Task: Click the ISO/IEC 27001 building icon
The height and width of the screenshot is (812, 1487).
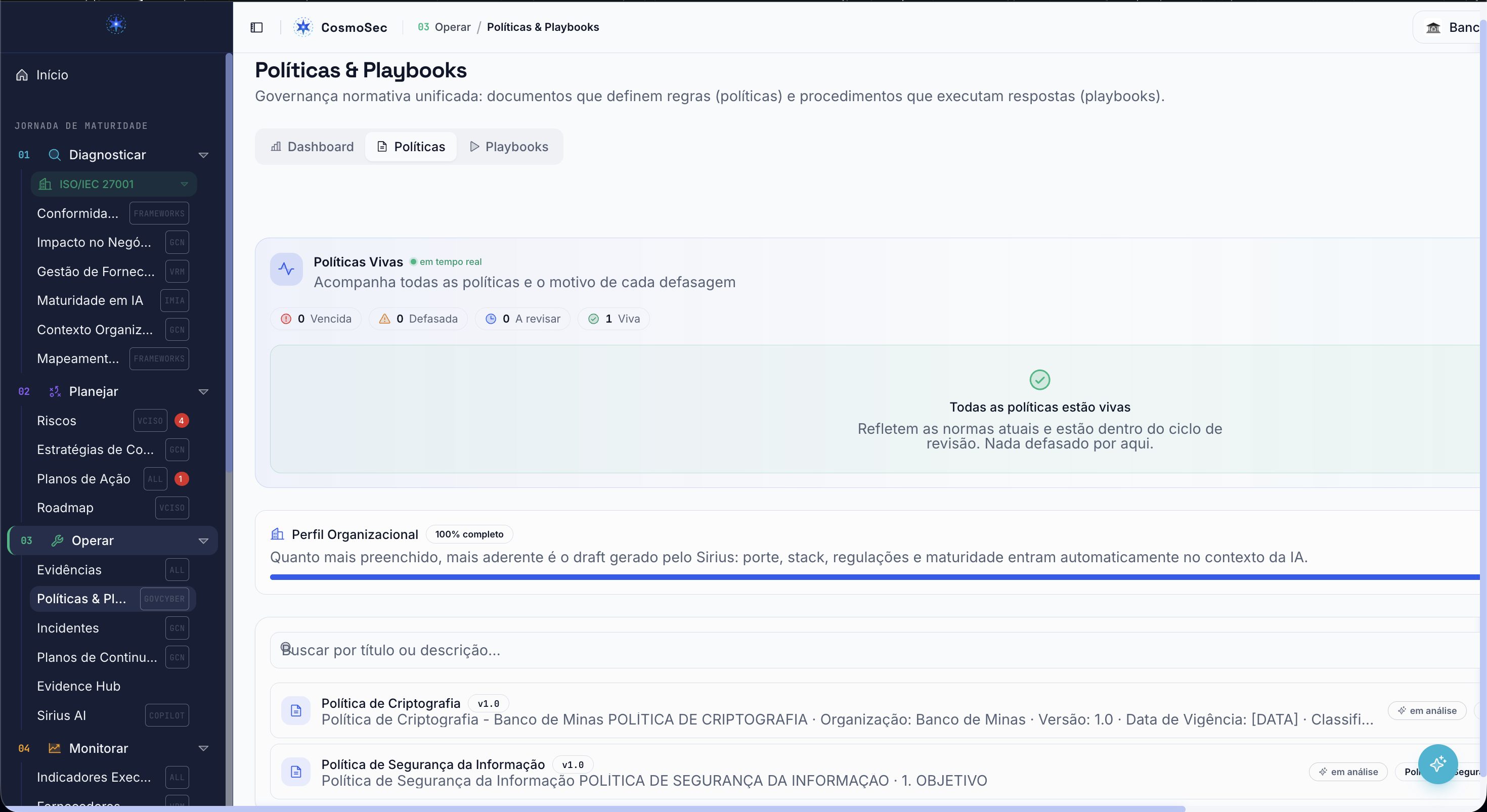Action: coord(45,184)
